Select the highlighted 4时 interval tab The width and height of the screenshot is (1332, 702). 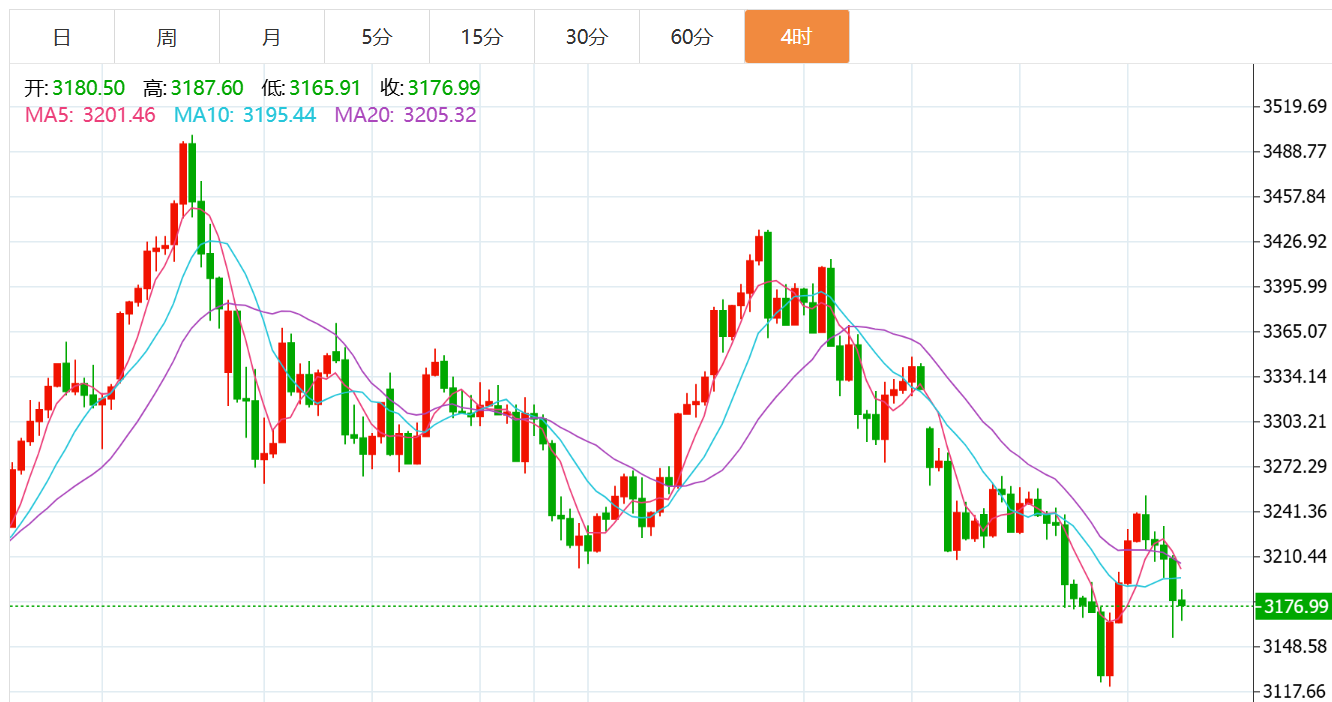pyautogui.click(x=797, y=37)
